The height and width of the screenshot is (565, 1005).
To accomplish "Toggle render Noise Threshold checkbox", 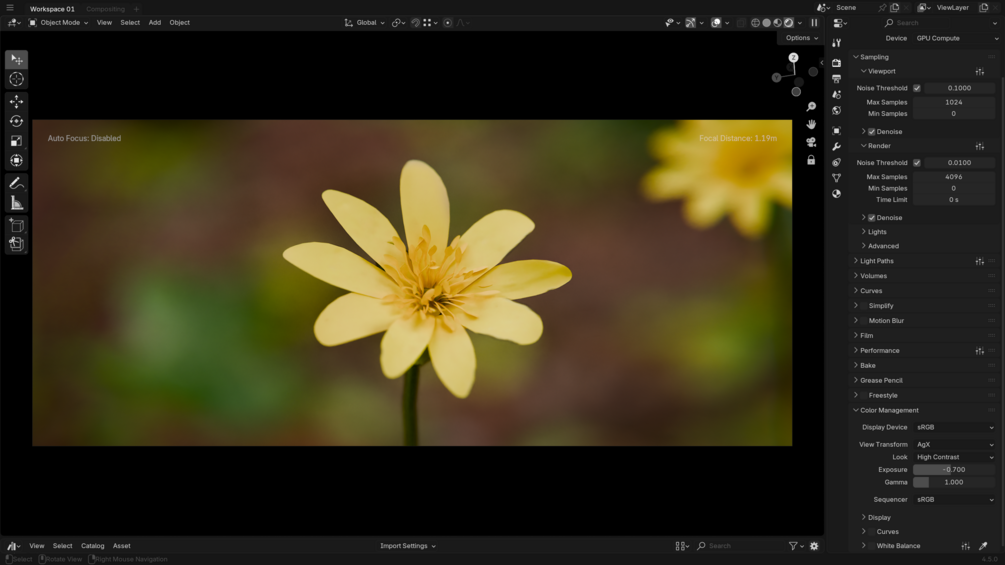I will tap(917, 163).
